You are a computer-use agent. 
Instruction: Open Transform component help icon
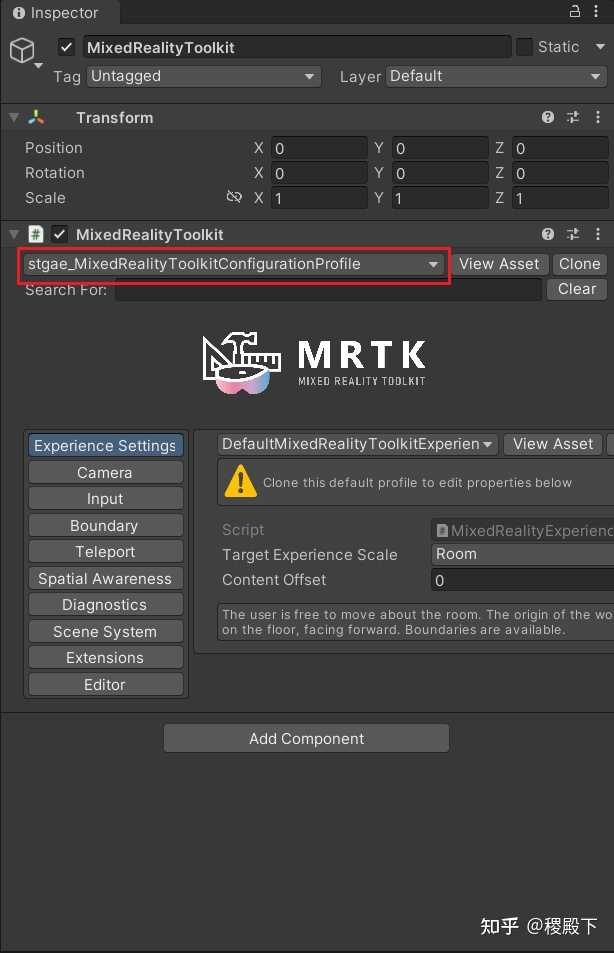pyautogui.click(x=548, y=117)
